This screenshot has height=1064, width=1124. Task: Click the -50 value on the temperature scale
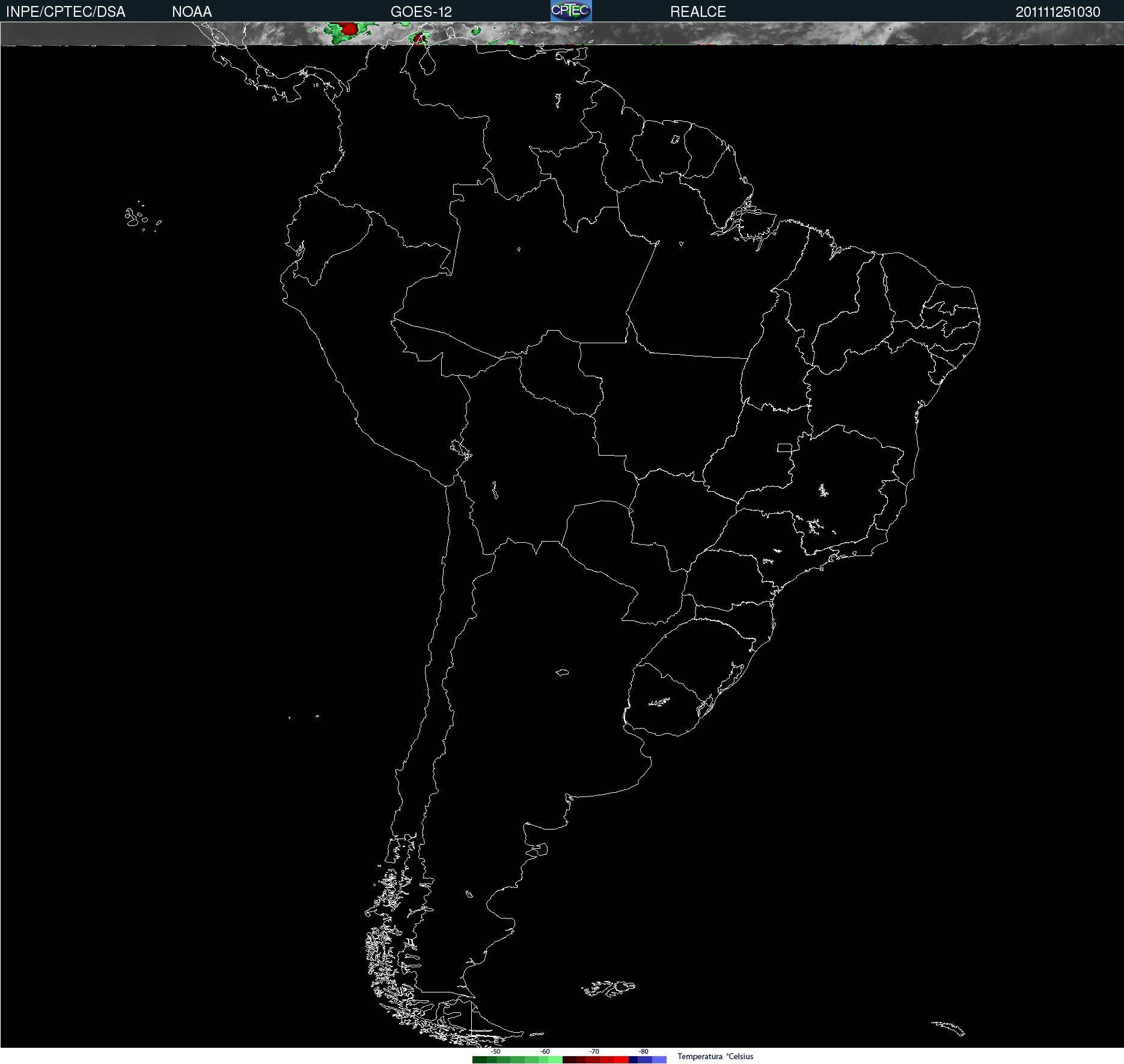click(x=495, y=1051)
